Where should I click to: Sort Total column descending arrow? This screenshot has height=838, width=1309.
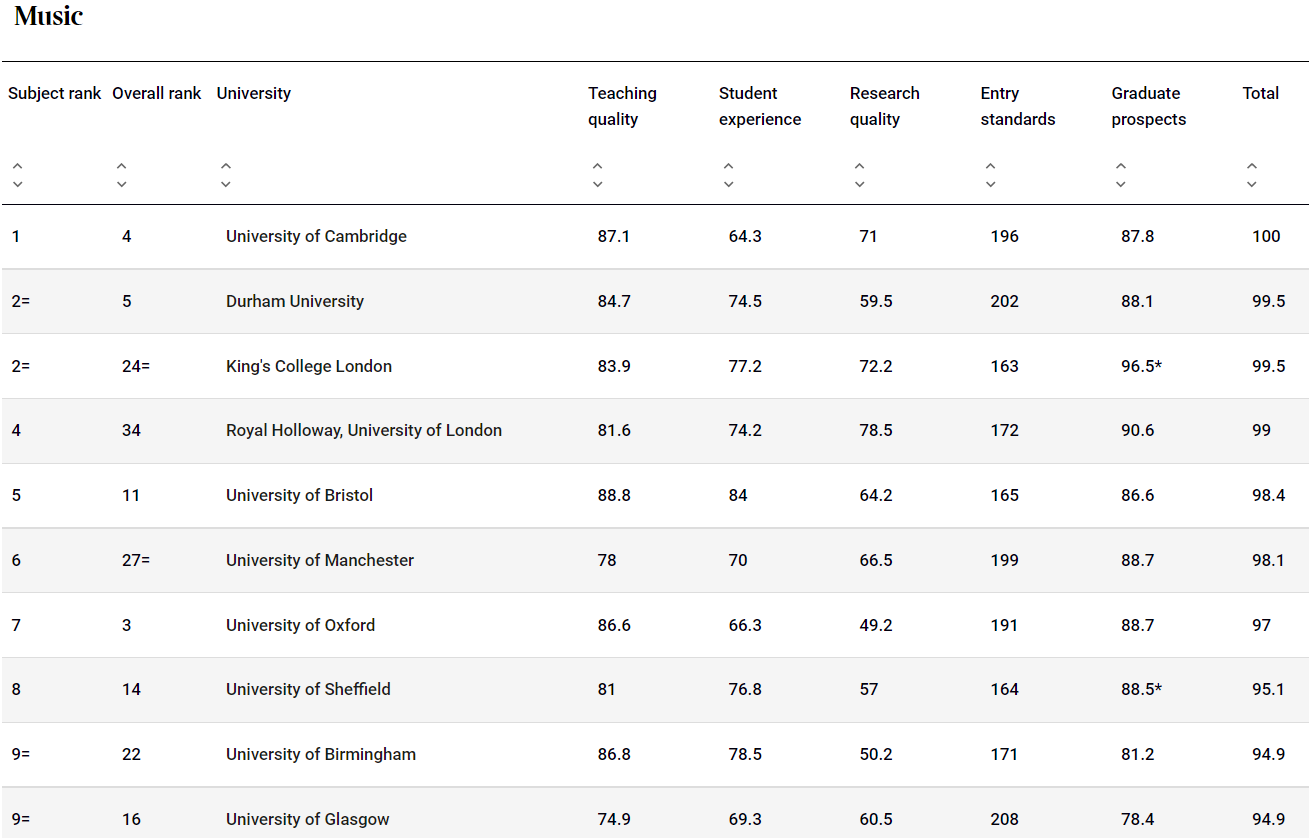coord(1252,184)
